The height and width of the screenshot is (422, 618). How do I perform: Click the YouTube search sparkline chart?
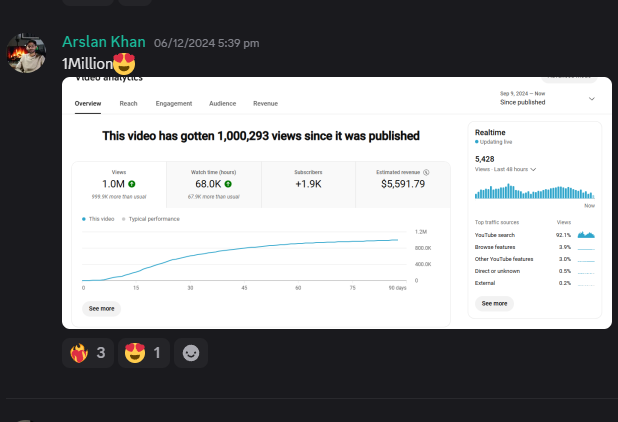tap(586, 235)
